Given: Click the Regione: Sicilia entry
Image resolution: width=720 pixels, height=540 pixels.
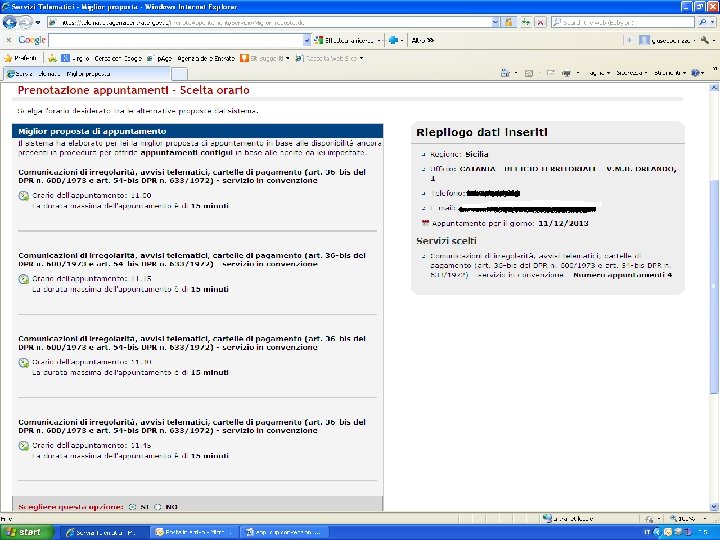Looking at the screenshot, I should [x=459, y=154].
